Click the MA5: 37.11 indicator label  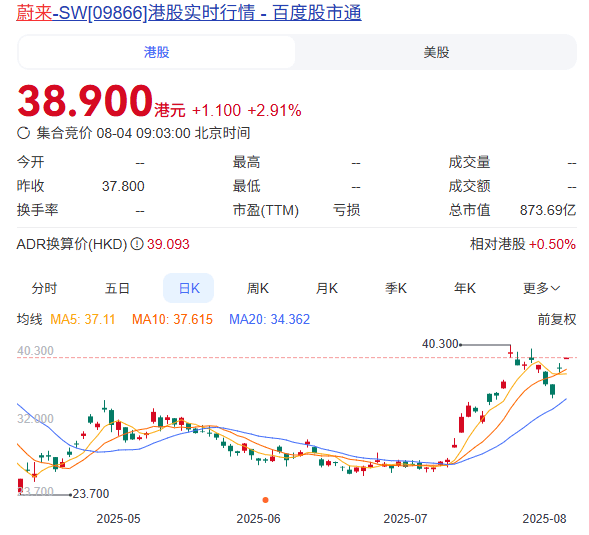(x=83, y=319)
